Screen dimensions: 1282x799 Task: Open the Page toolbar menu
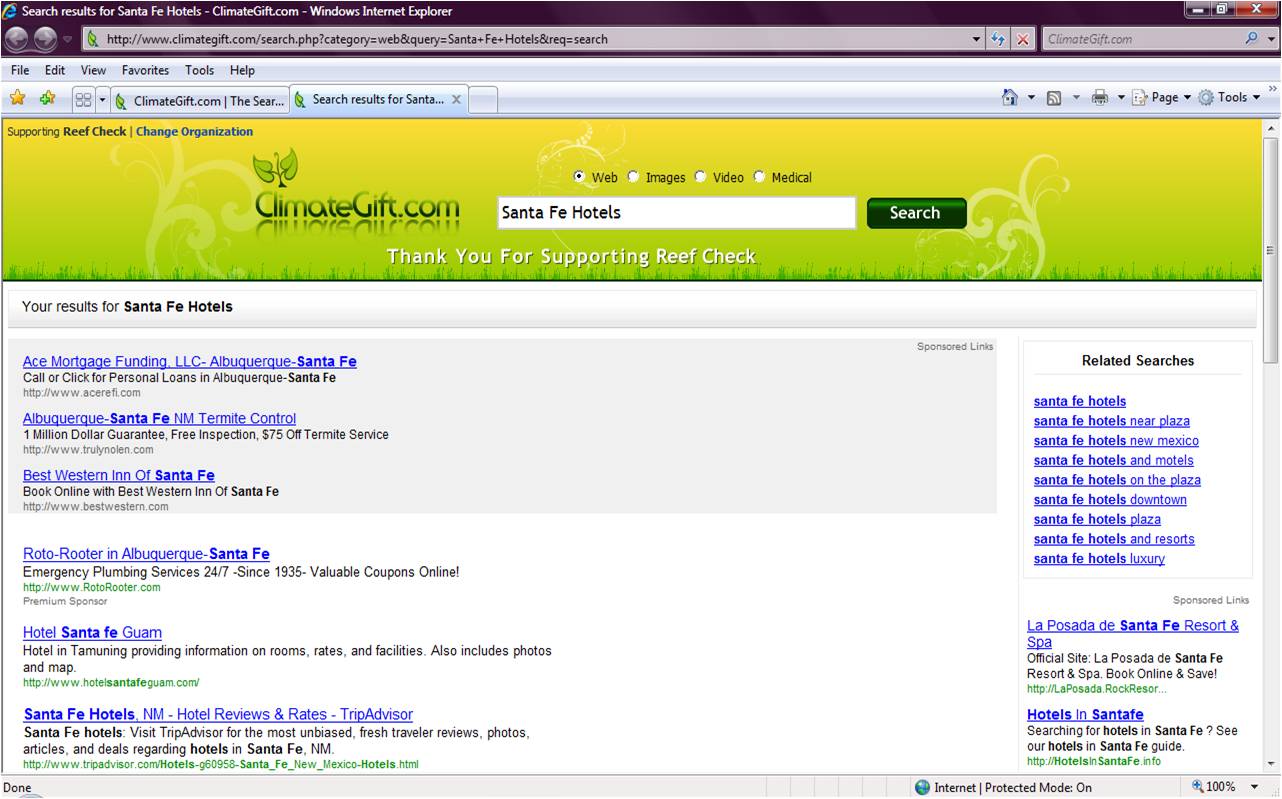(x=1161, y=98)
